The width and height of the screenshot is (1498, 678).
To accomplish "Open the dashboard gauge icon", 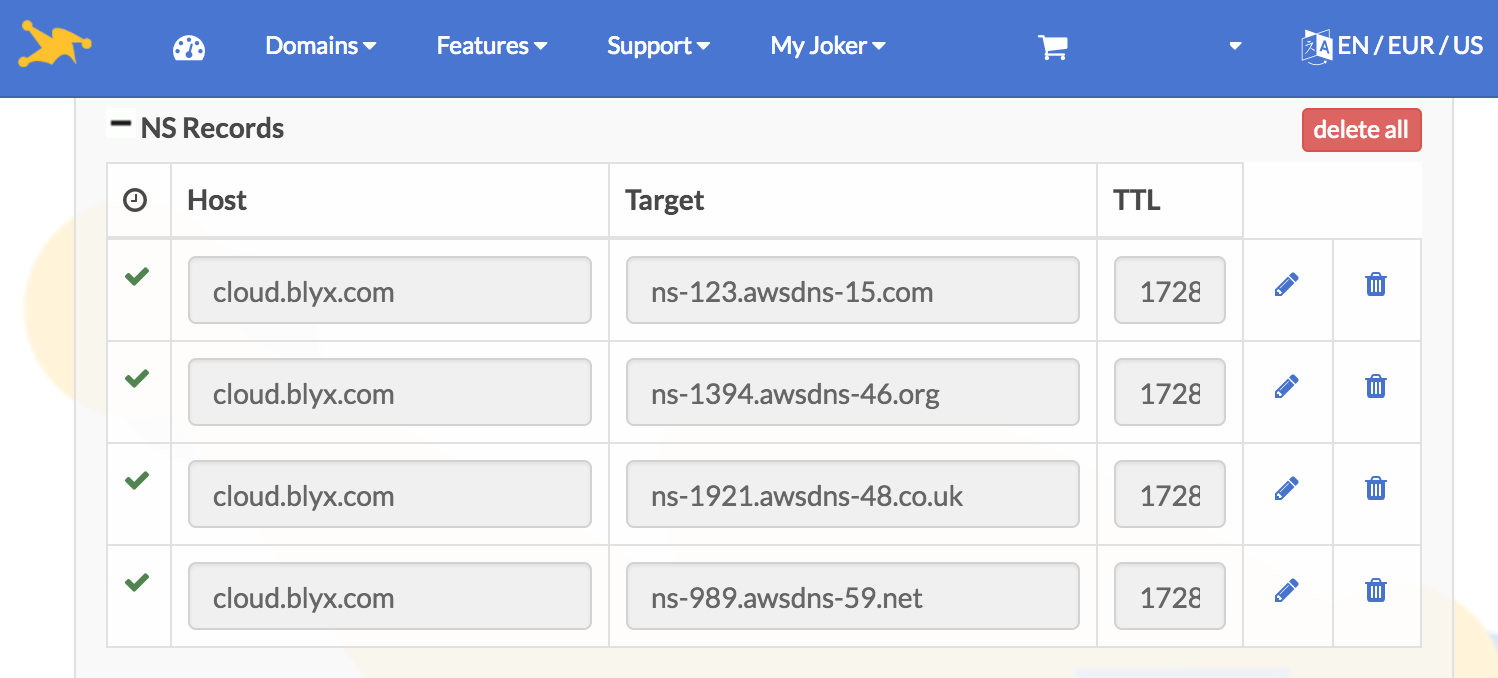I will coord(189,48).
